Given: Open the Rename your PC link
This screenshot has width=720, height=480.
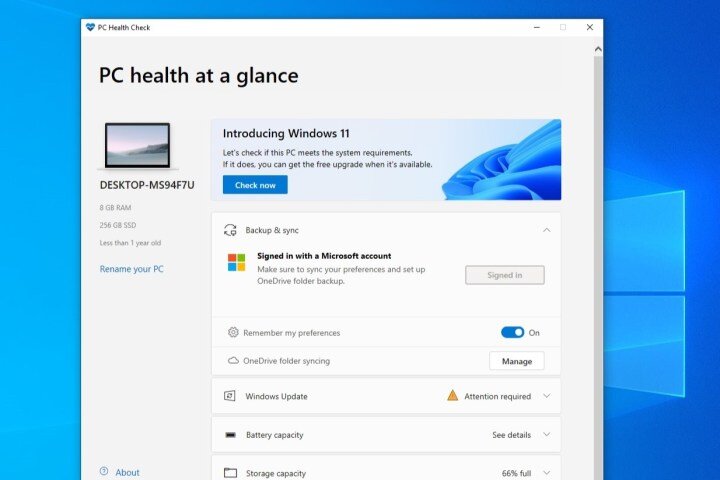Looking at the screenshot, I should click(x=131, y=269).
